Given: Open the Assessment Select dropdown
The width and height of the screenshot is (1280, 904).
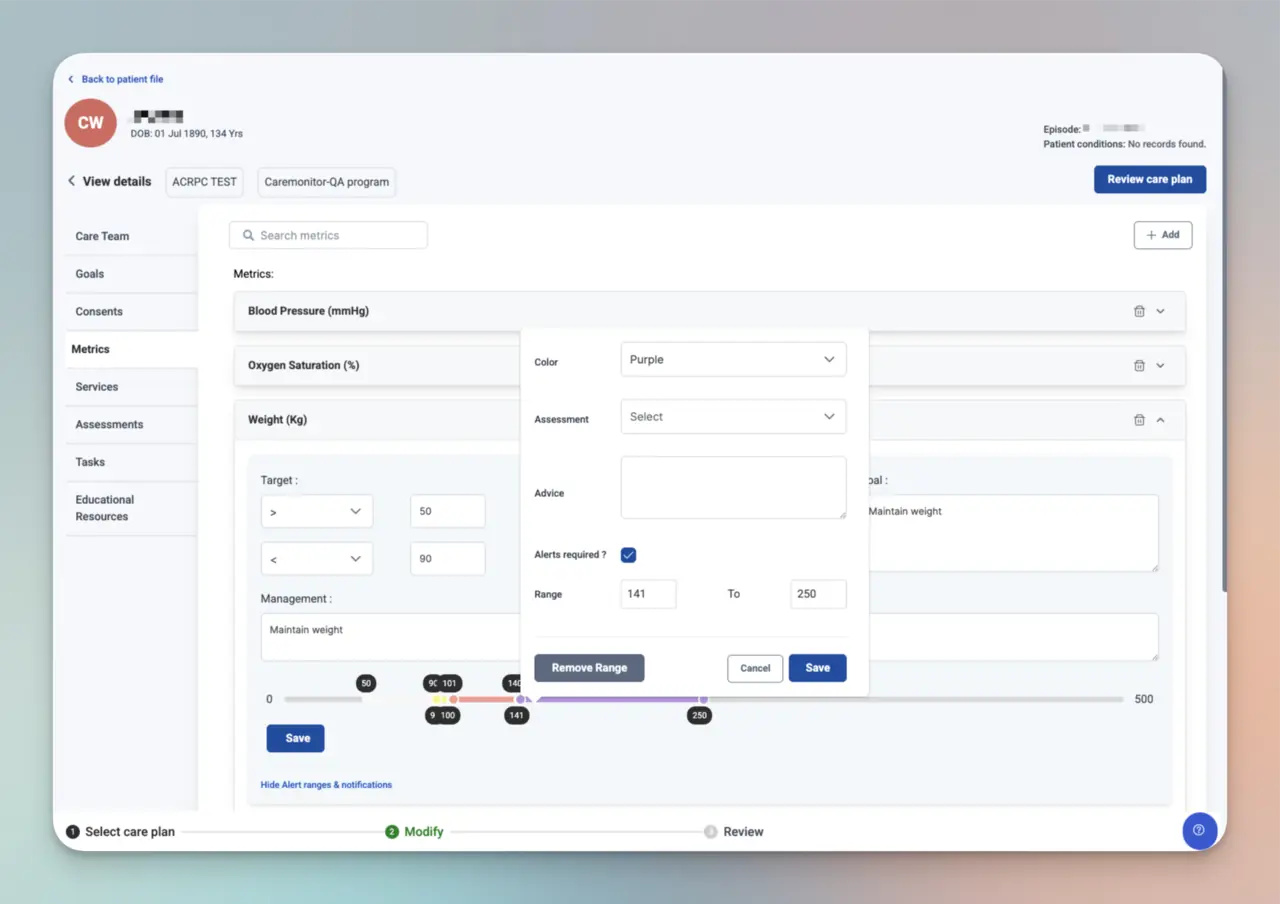Looking at the screenshot, I should pos(733,417).
